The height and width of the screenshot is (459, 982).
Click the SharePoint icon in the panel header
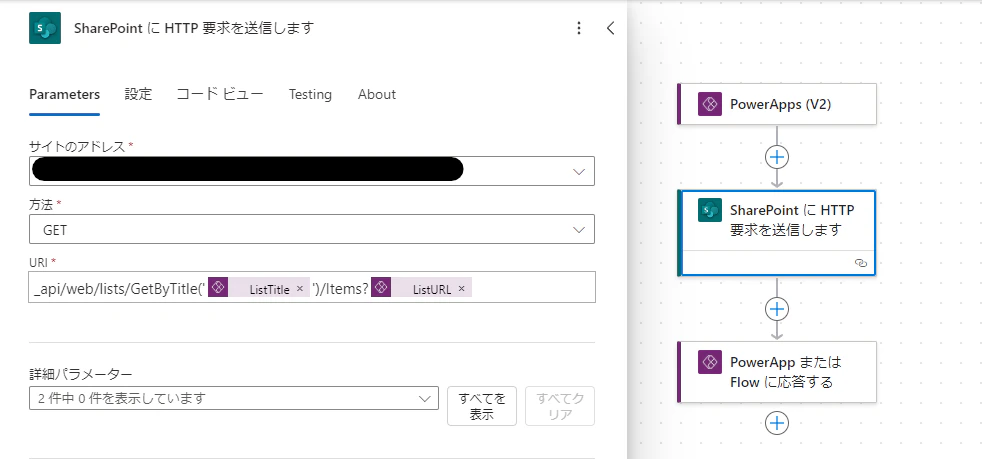44,28
